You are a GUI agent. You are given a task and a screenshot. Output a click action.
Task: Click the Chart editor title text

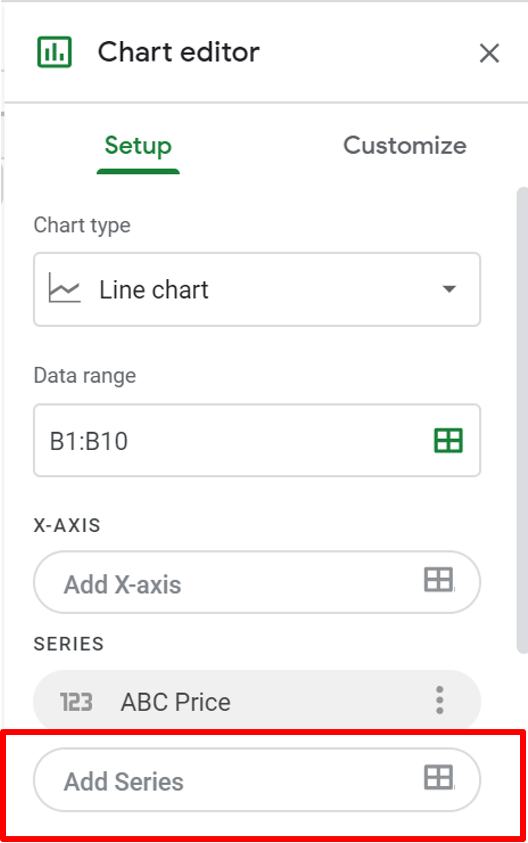point(179,52)
